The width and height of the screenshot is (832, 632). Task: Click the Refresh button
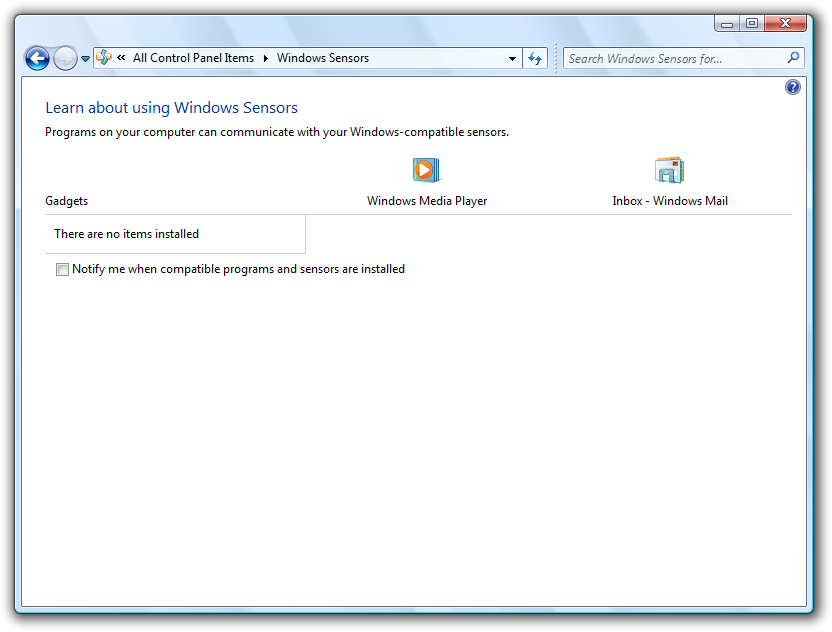pyautogui.click(x=535, y=58)
